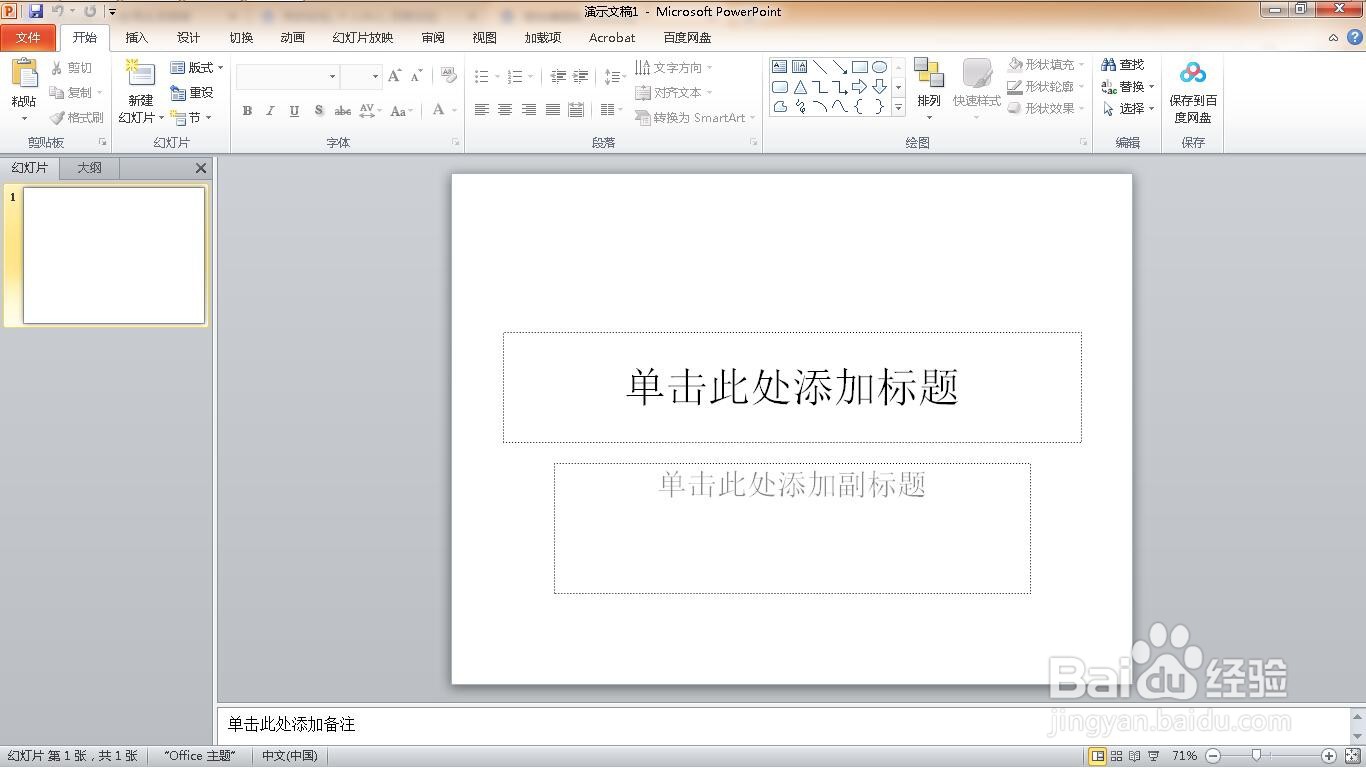
Task: Toggle Italic formatting
Action: (x=270, y=111)
